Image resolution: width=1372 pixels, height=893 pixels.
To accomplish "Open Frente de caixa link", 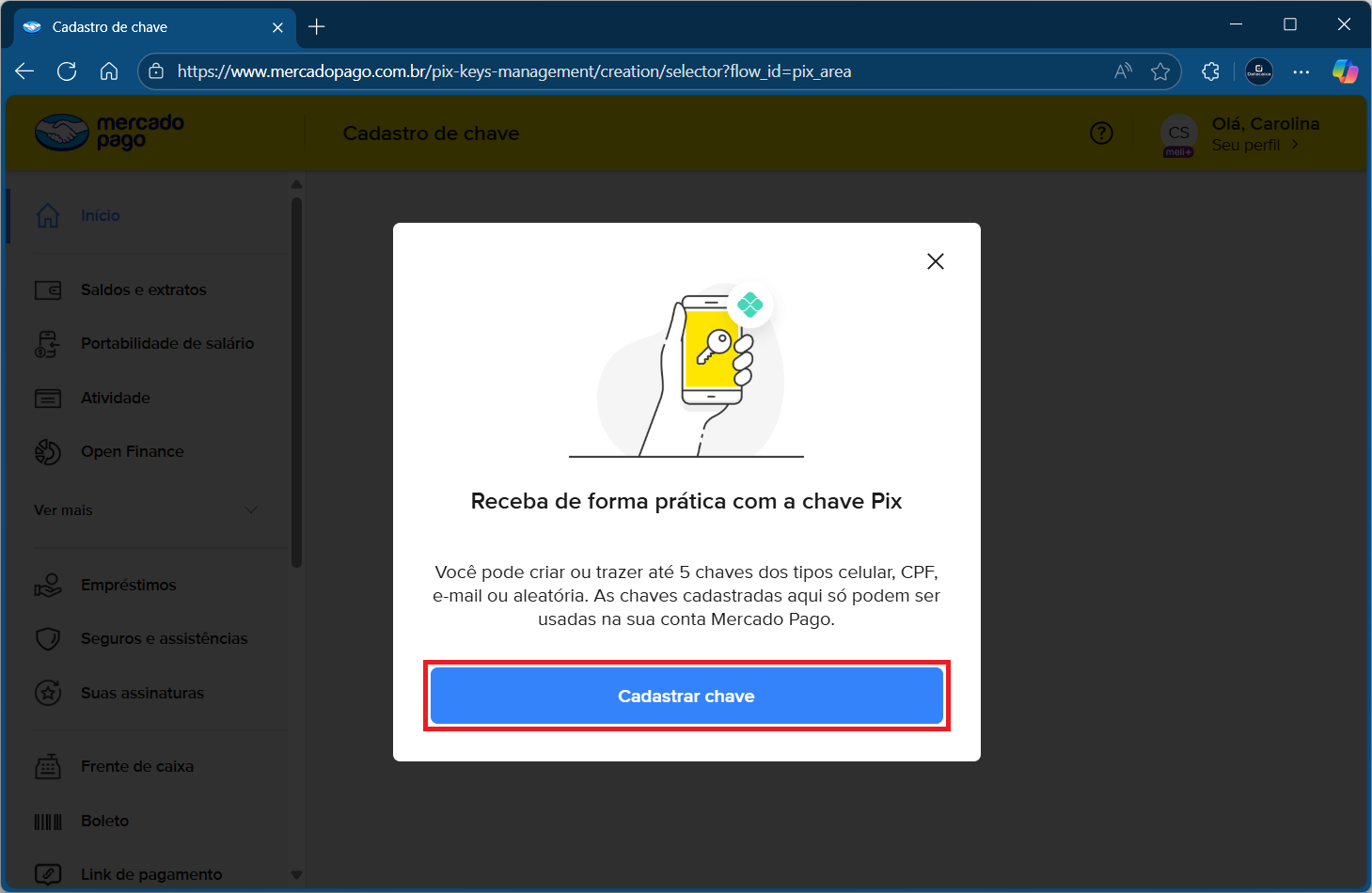I will point(136,766).
